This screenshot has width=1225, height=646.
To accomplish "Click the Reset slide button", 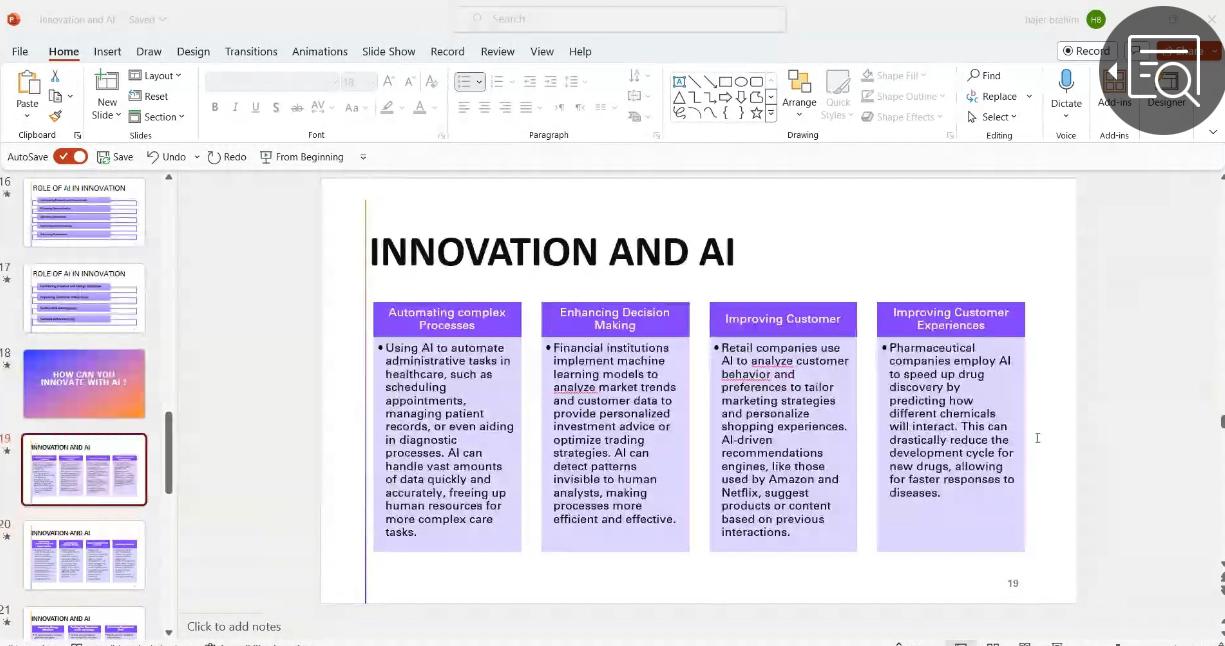I will tap(149, 96).
